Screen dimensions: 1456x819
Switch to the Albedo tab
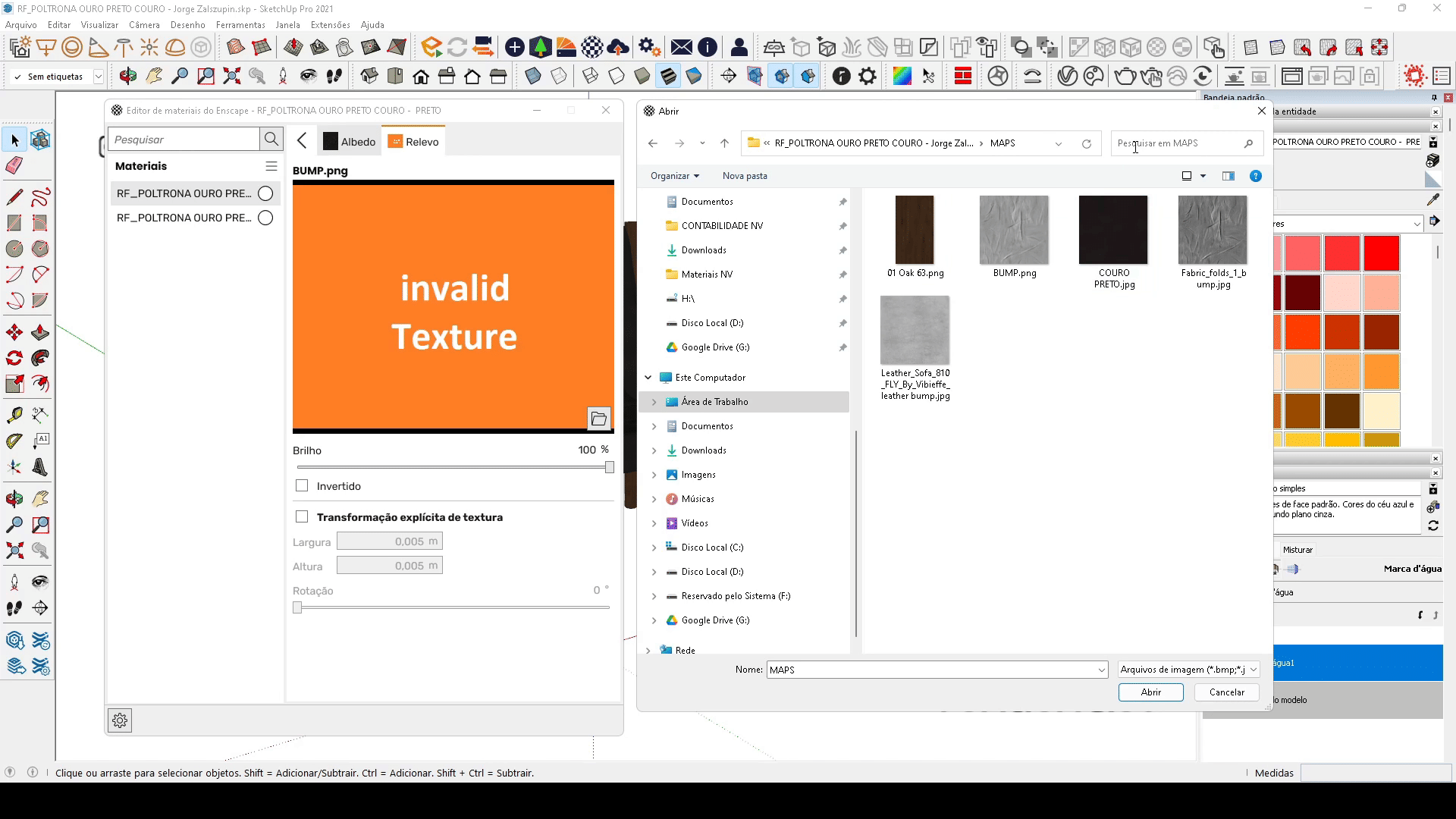click(350, 142)
